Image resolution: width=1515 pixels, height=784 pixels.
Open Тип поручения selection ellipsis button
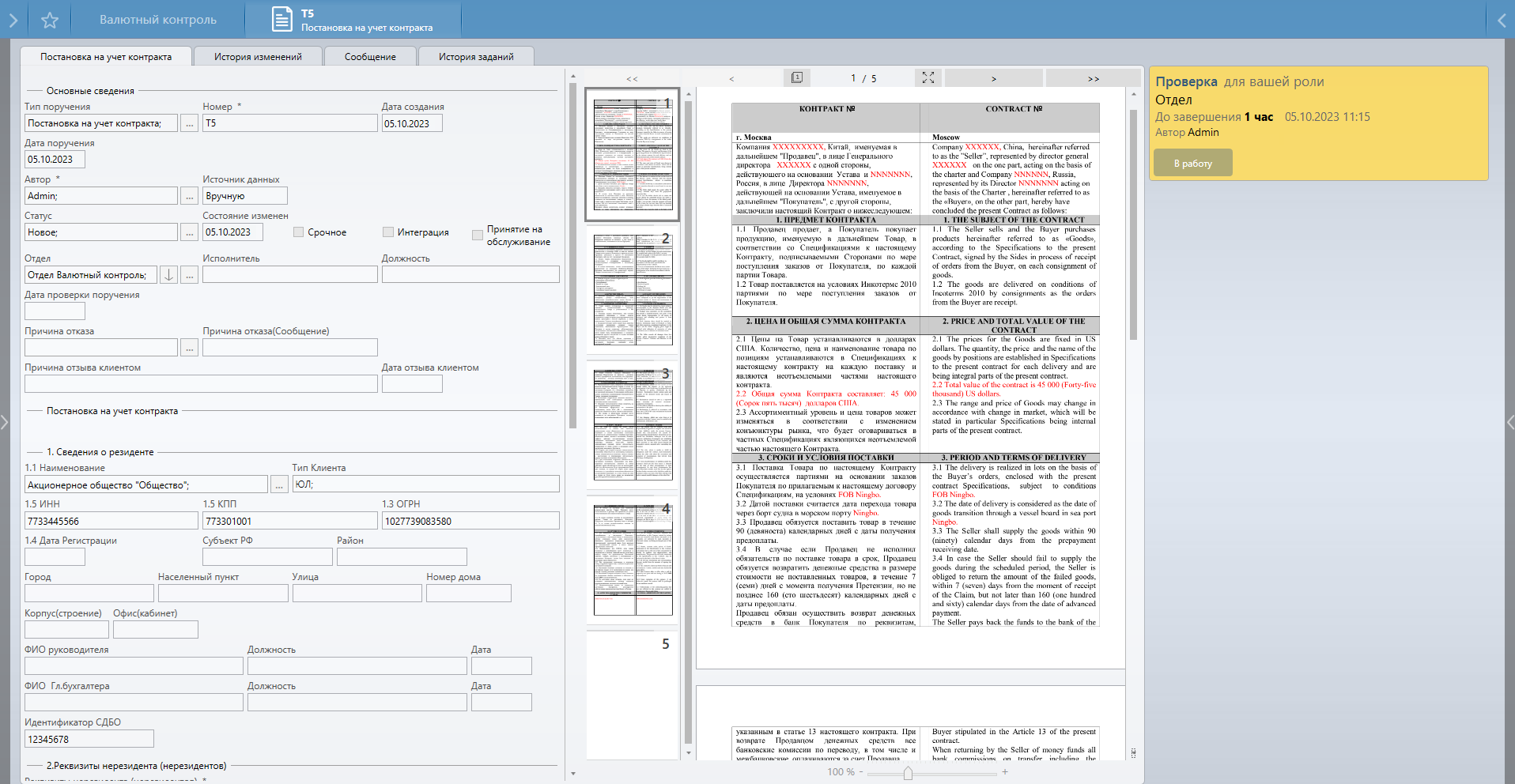coord(189,123)
